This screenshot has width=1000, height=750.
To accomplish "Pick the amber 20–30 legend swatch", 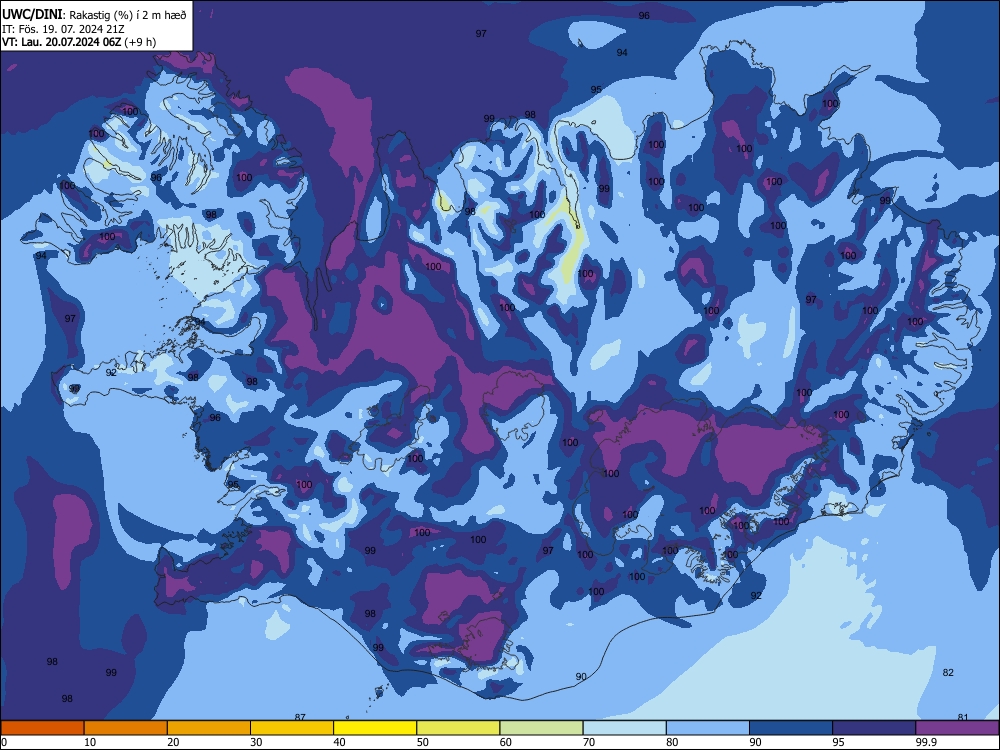I will coord(209,728).
